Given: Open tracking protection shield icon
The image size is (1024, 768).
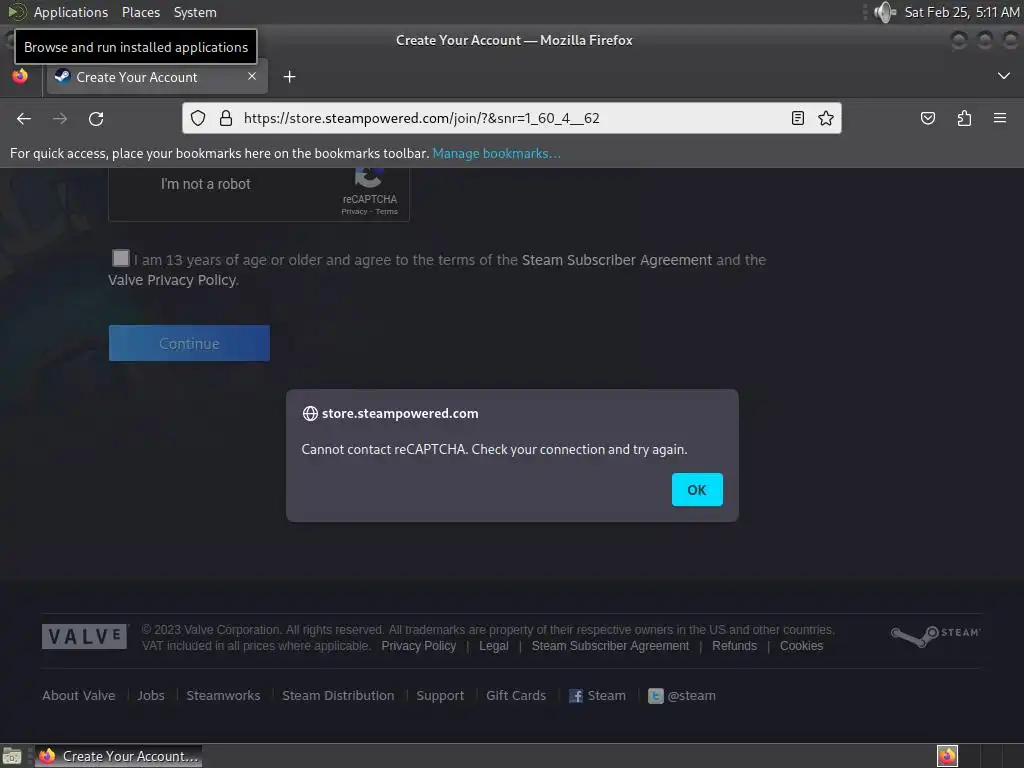Looking at the screenshot, I should click(x=198, y=118).
